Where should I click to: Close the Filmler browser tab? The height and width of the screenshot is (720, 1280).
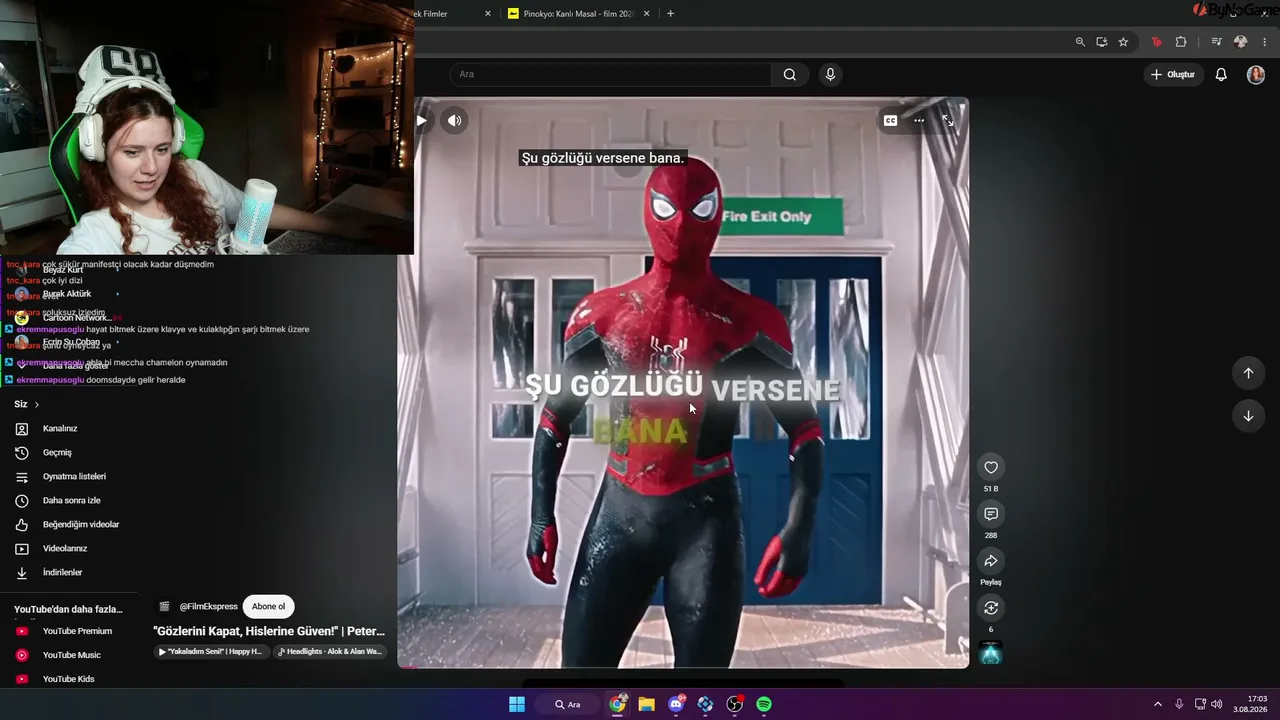[488, 14]
